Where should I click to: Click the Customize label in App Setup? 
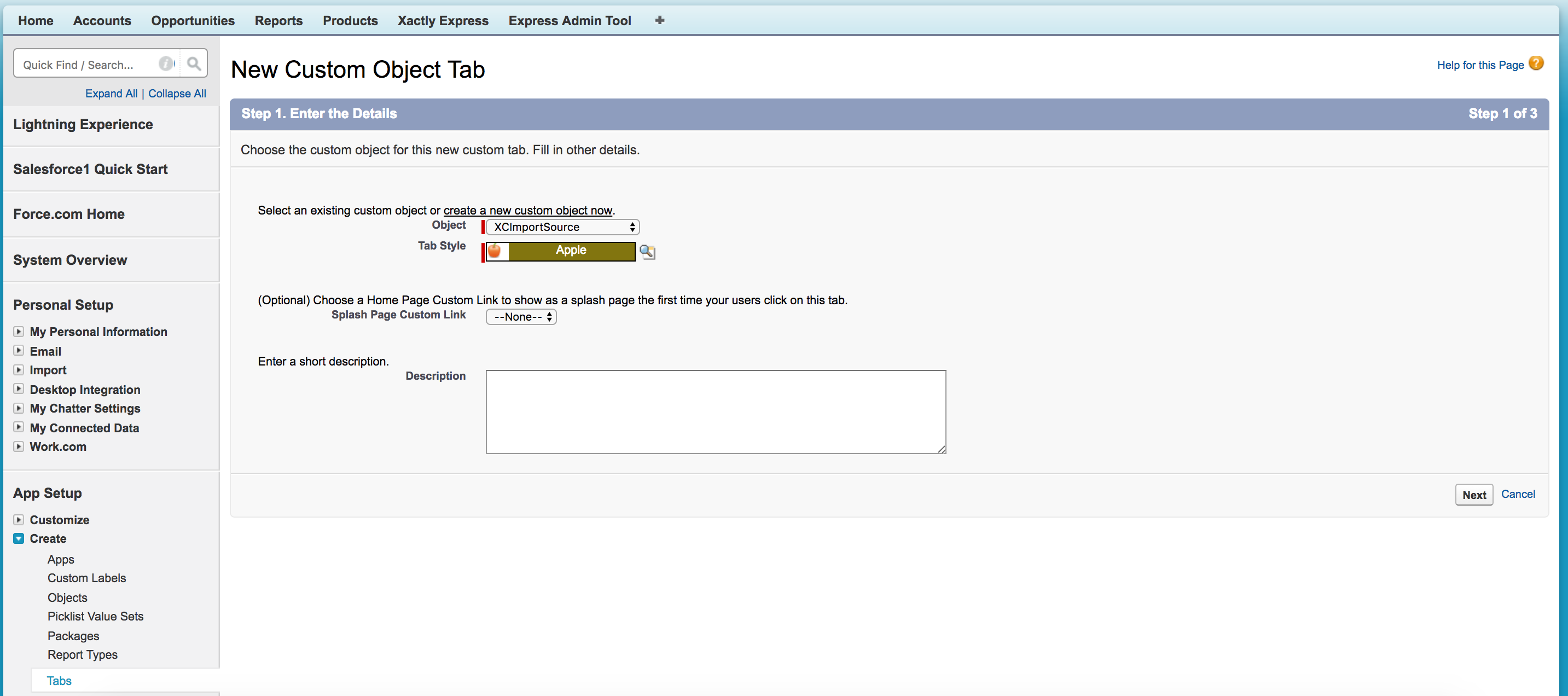(x=60, y=519)
